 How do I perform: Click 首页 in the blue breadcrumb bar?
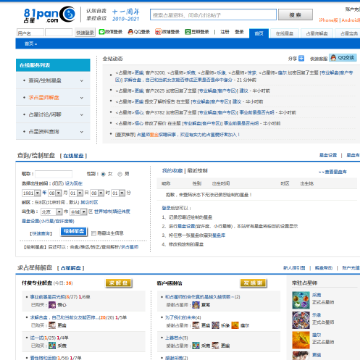(29, 44)
